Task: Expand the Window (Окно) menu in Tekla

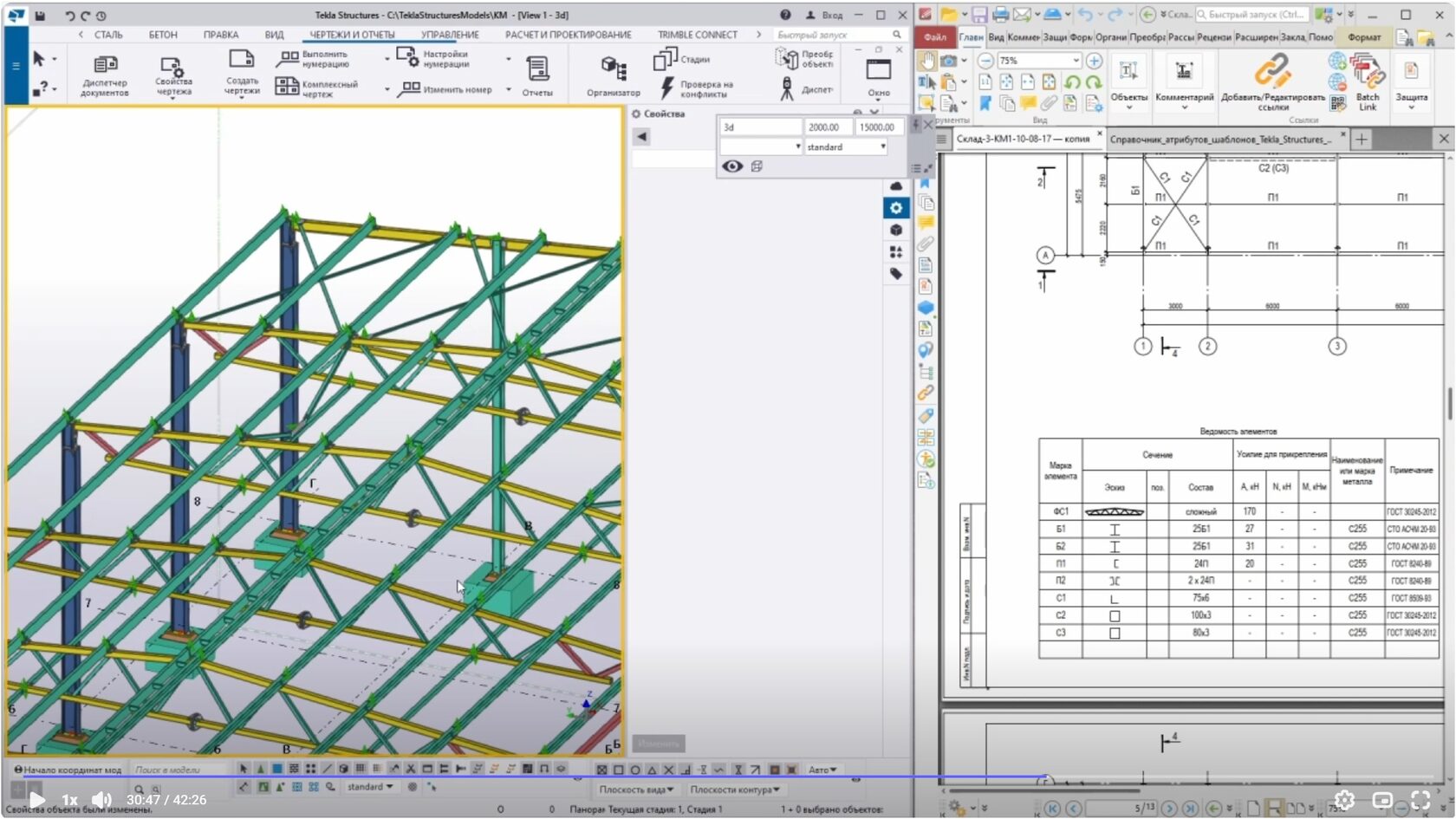Action: click(879, 80)
